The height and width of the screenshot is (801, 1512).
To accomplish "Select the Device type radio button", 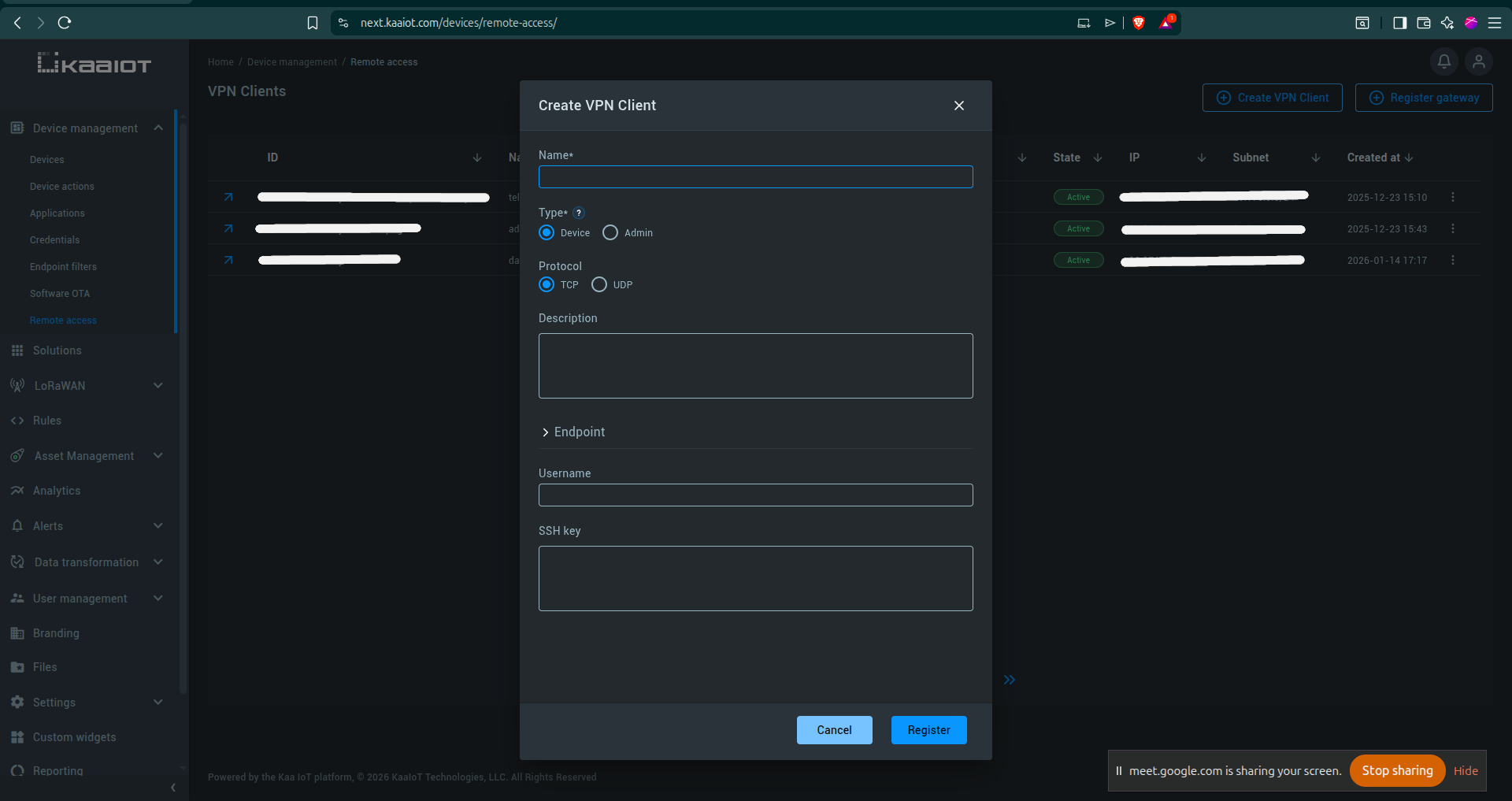I will point(547,232).
